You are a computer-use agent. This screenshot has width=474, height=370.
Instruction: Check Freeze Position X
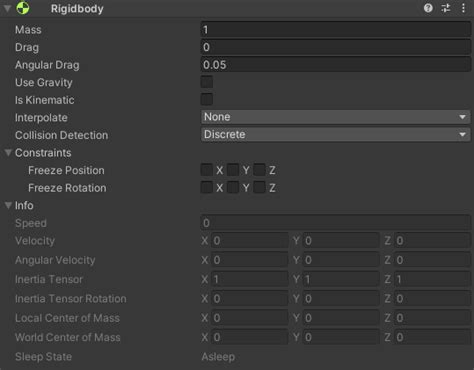click(207, 170)
